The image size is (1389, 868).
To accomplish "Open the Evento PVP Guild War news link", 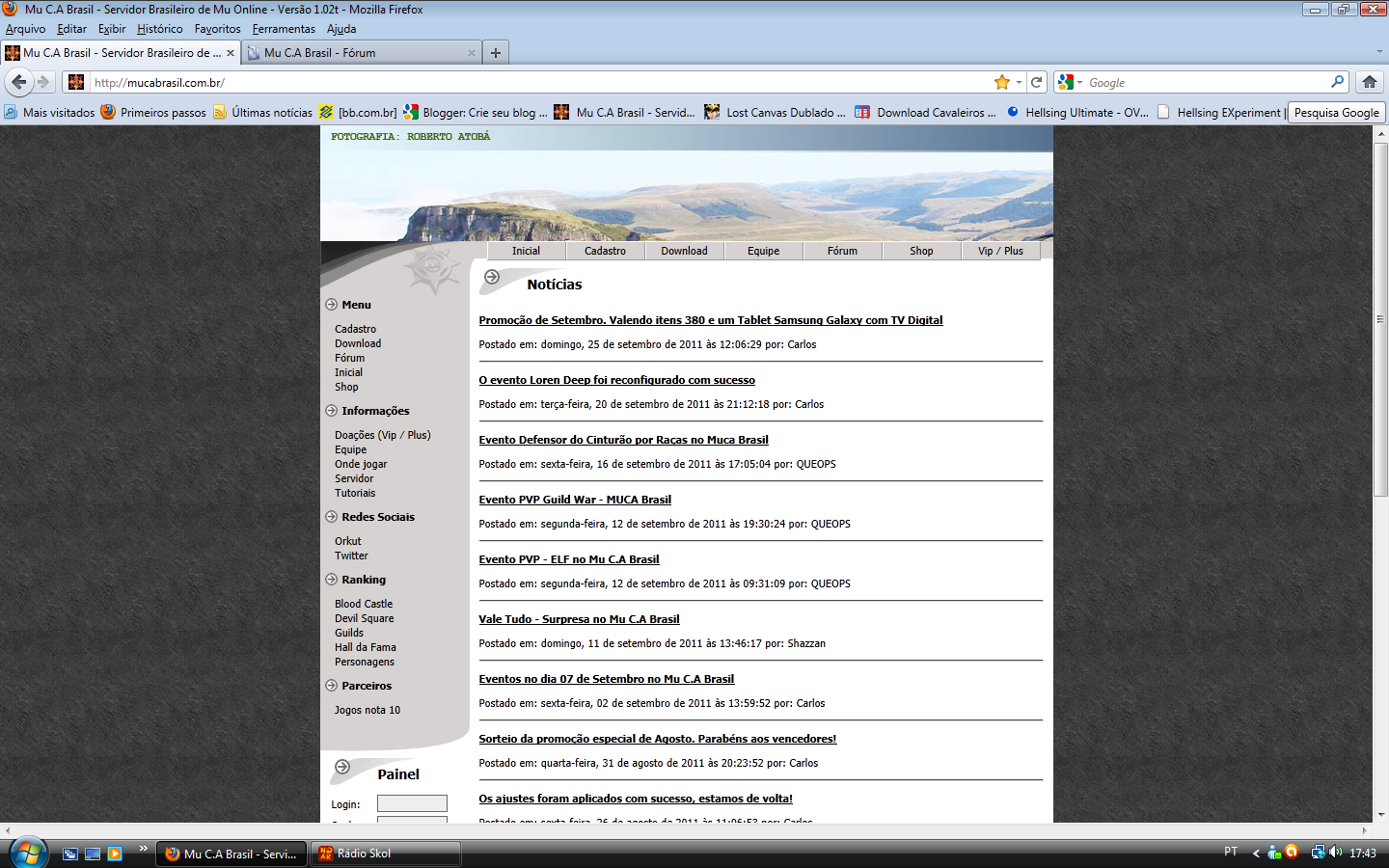I will [x=575, y=500].
